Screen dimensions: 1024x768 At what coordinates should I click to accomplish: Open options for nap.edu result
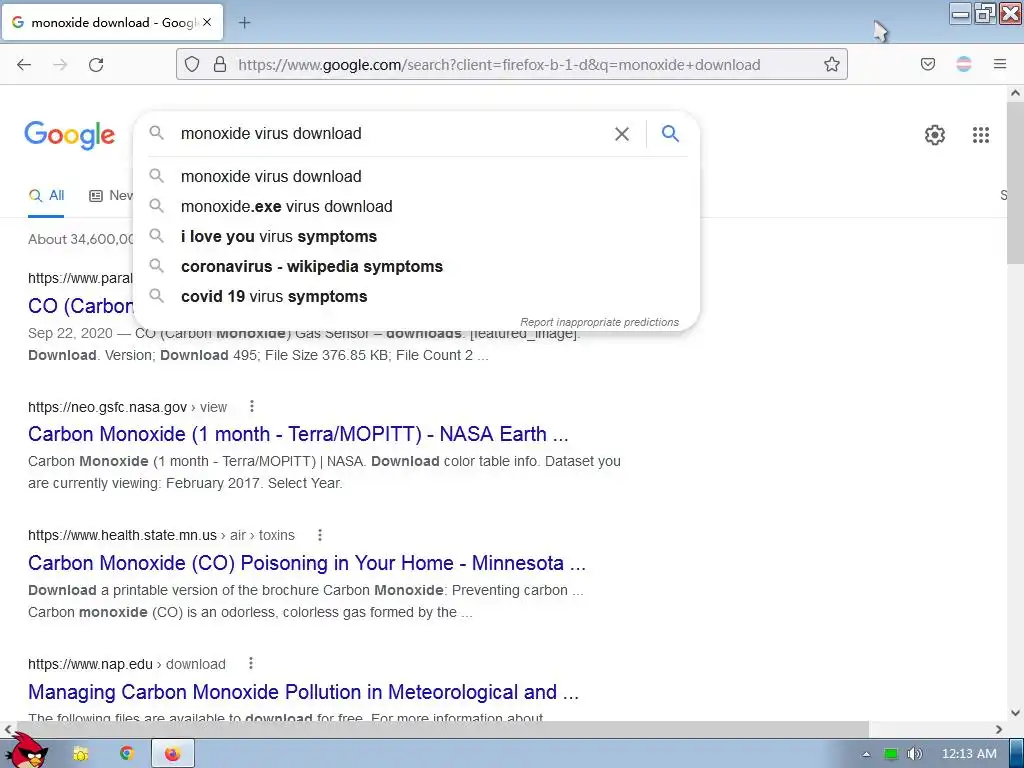click(250, 664)
